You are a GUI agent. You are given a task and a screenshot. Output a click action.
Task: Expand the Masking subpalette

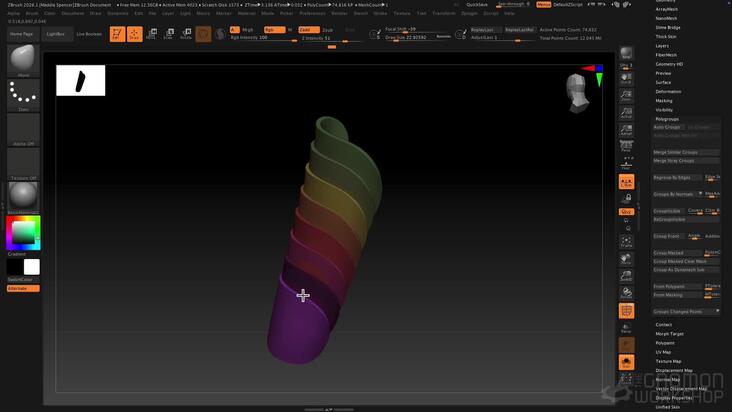pos(664,101)
